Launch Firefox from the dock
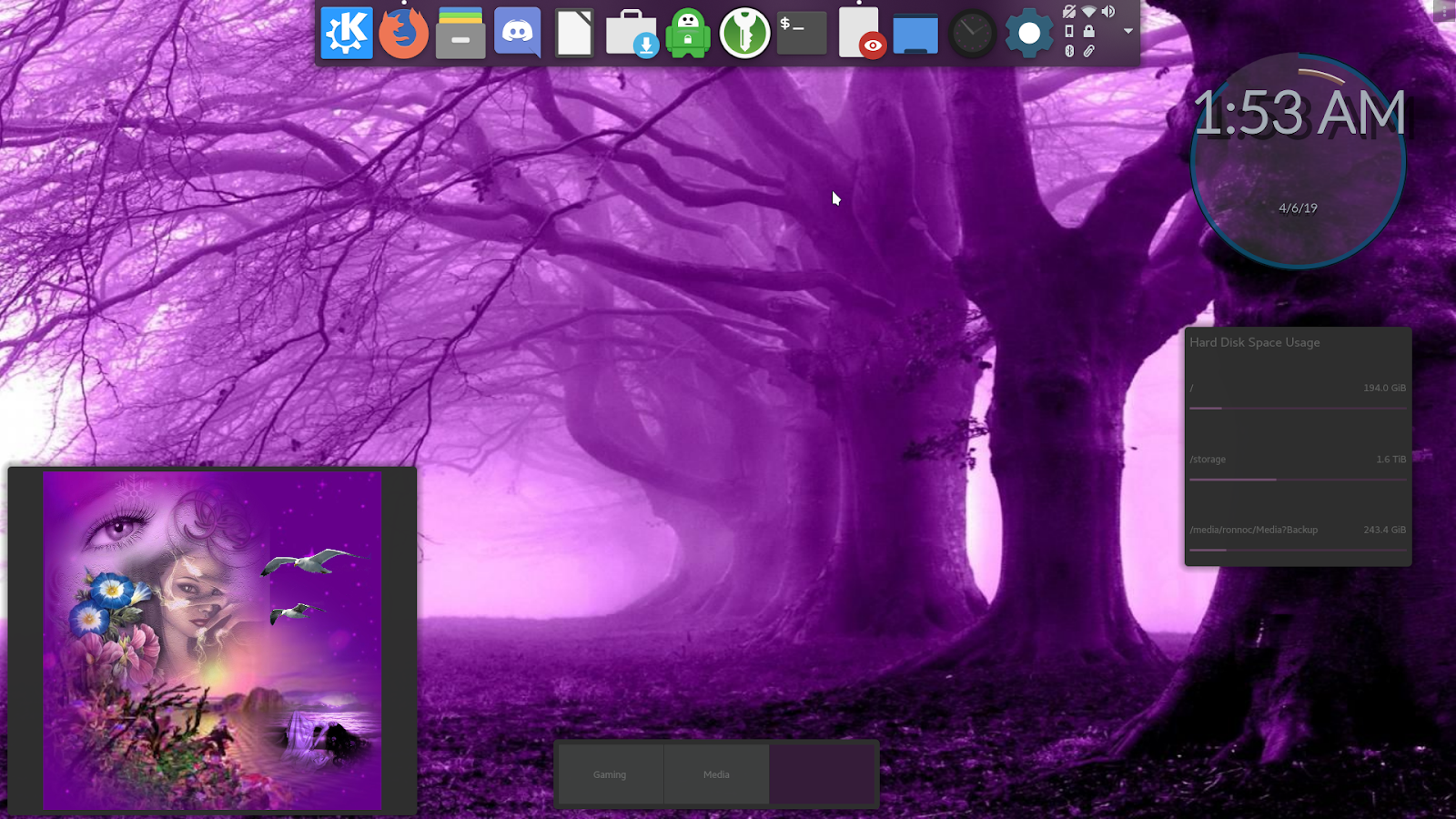This screenshot has width=1456, height=819. tap(403, 32)
